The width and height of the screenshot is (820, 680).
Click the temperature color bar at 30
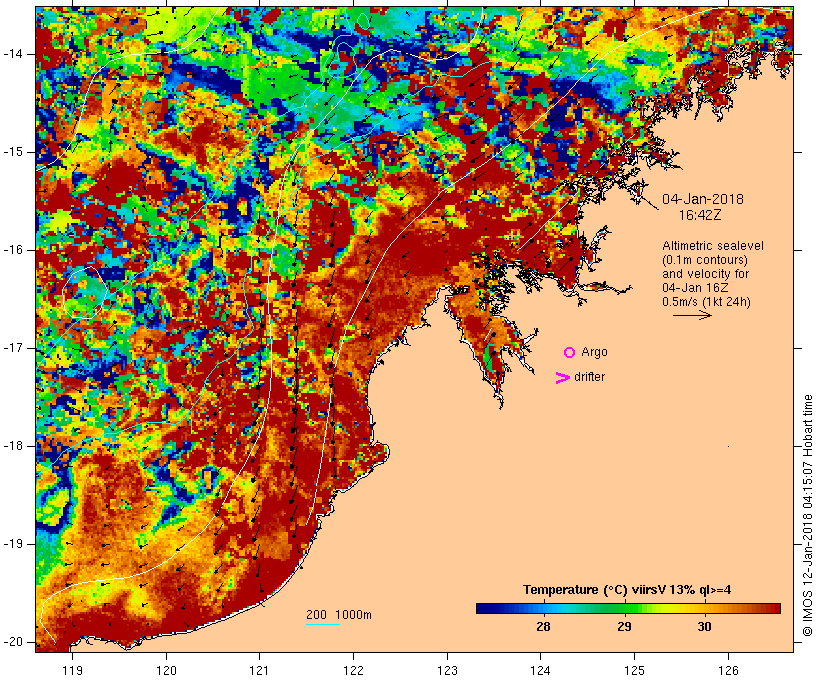point(704,608)
